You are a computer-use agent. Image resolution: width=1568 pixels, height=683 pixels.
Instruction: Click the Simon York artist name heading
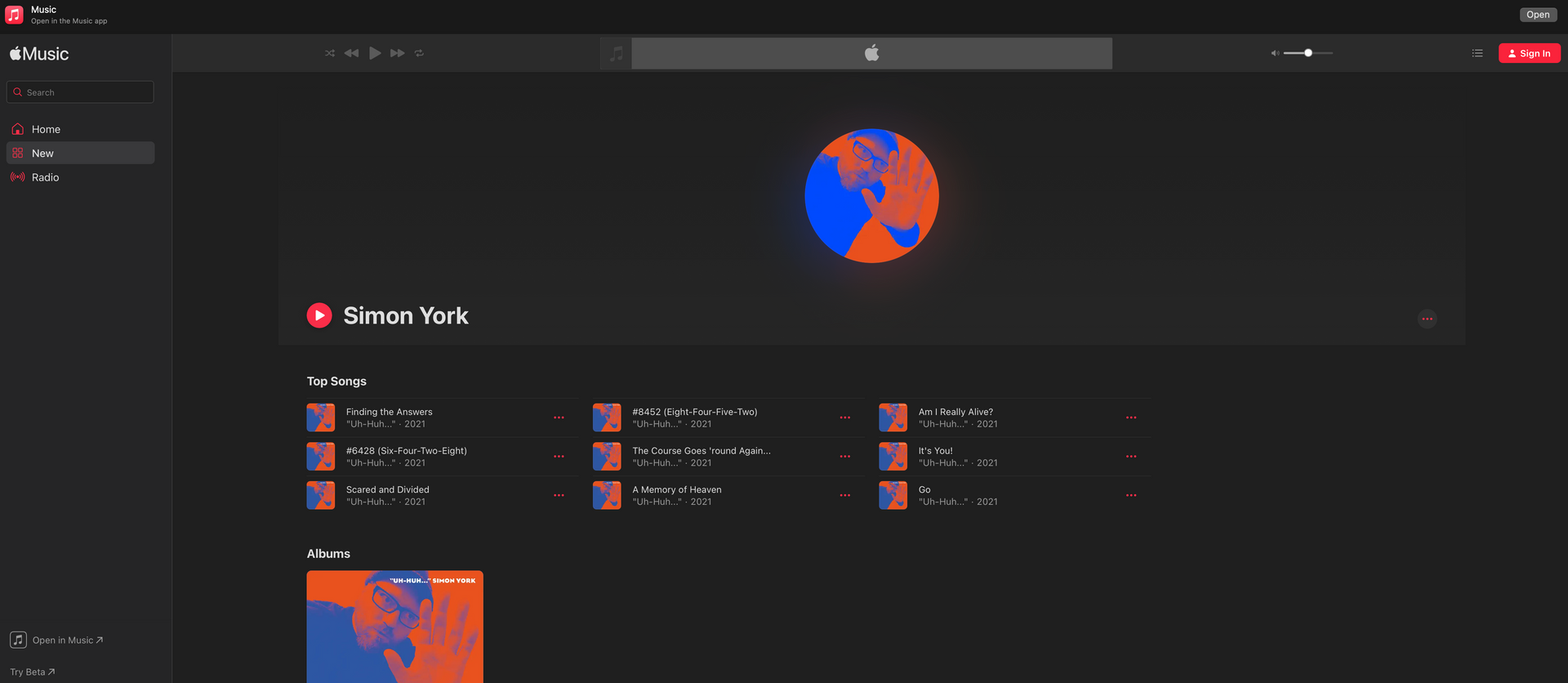[x=406, y=315]
